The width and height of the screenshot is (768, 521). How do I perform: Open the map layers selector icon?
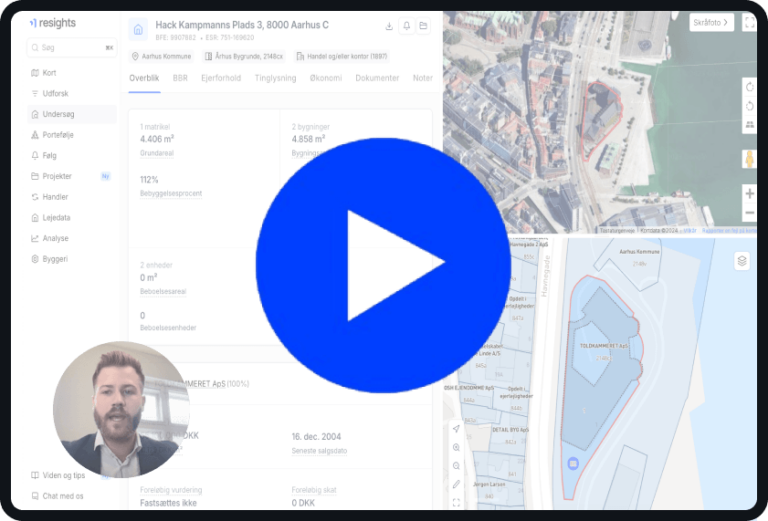click(741, 260)
